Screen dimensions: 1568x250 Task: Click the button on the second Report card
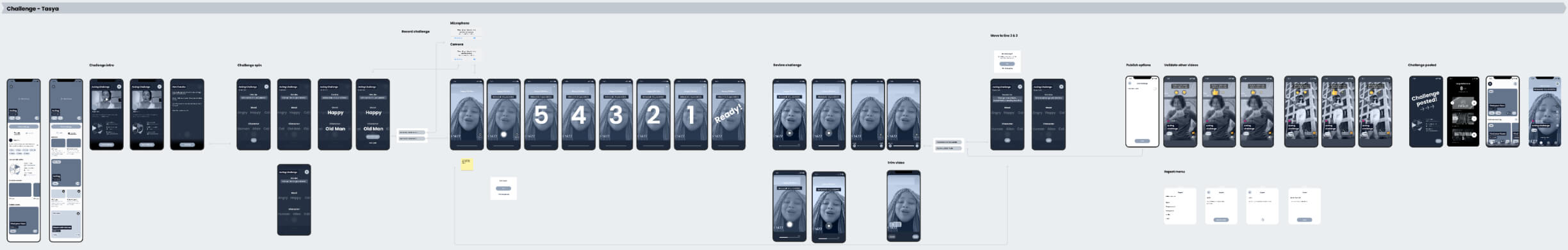tap(1221, 220)
